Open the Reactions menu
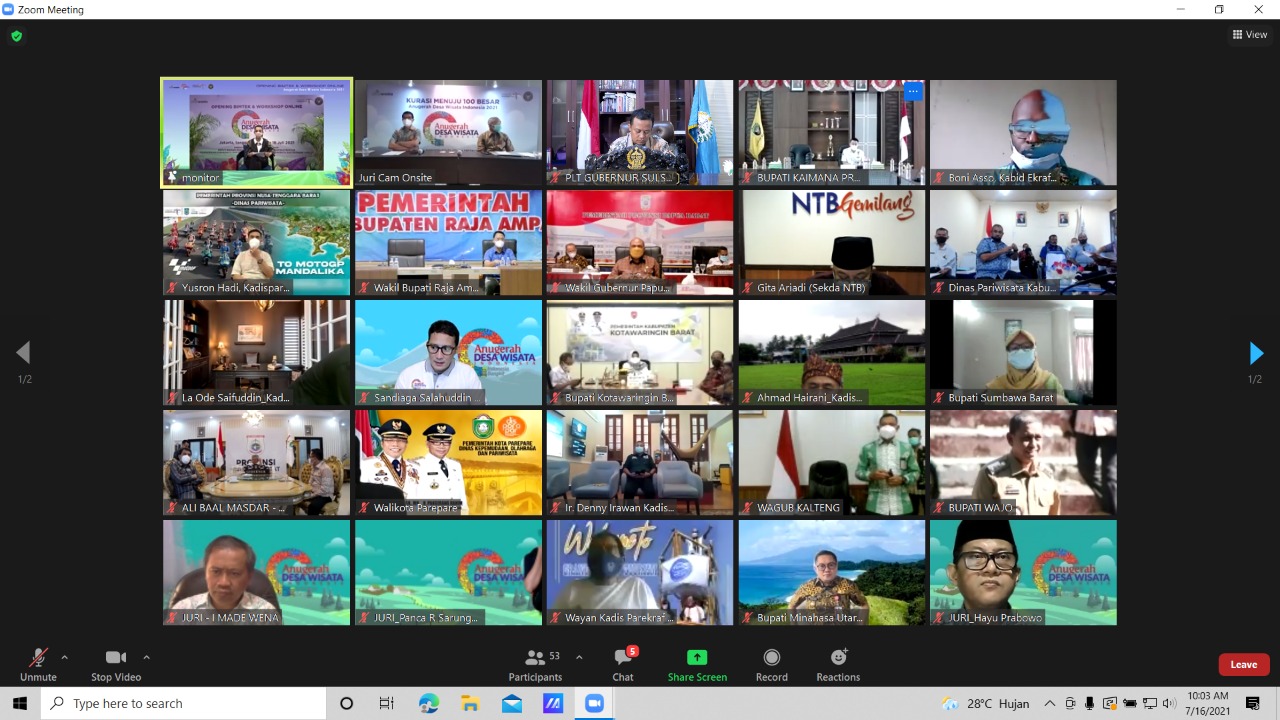The width and height of the screenshot is (1280, 720). (x=838, y=664)
